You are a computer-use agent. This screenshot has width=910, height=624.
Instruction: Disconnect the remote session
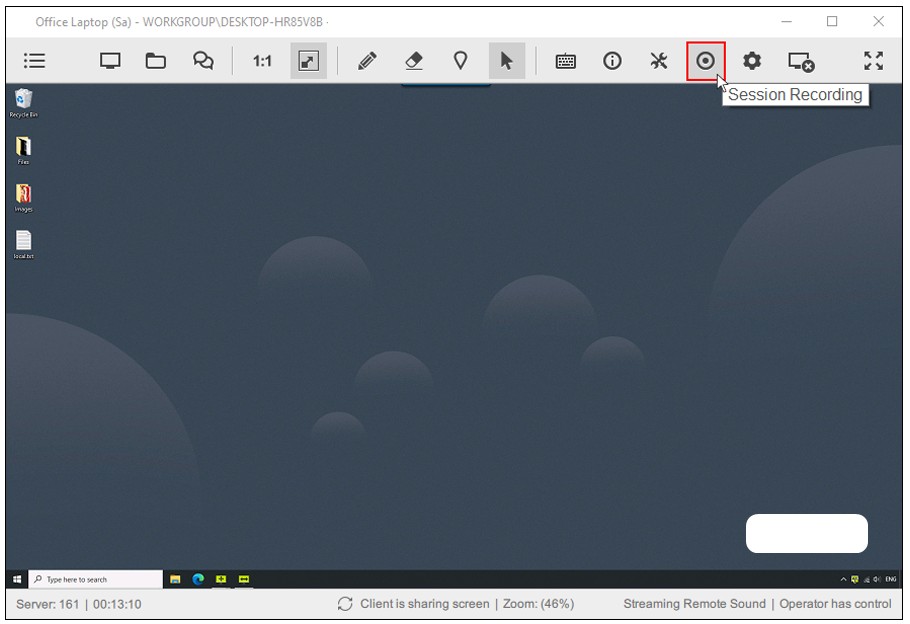(x=800, y=61)
